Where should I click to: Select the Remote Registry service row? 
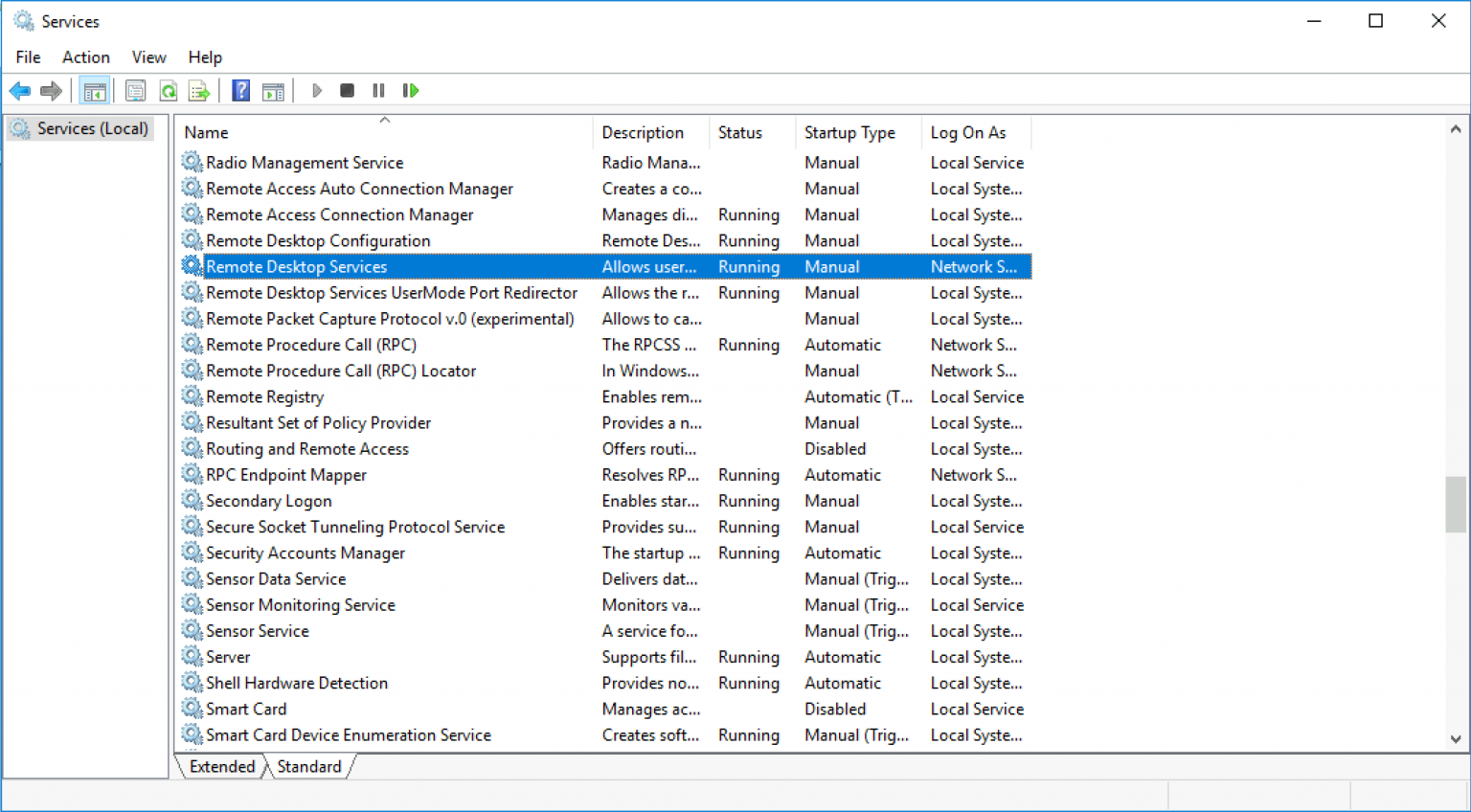point(265,397)
